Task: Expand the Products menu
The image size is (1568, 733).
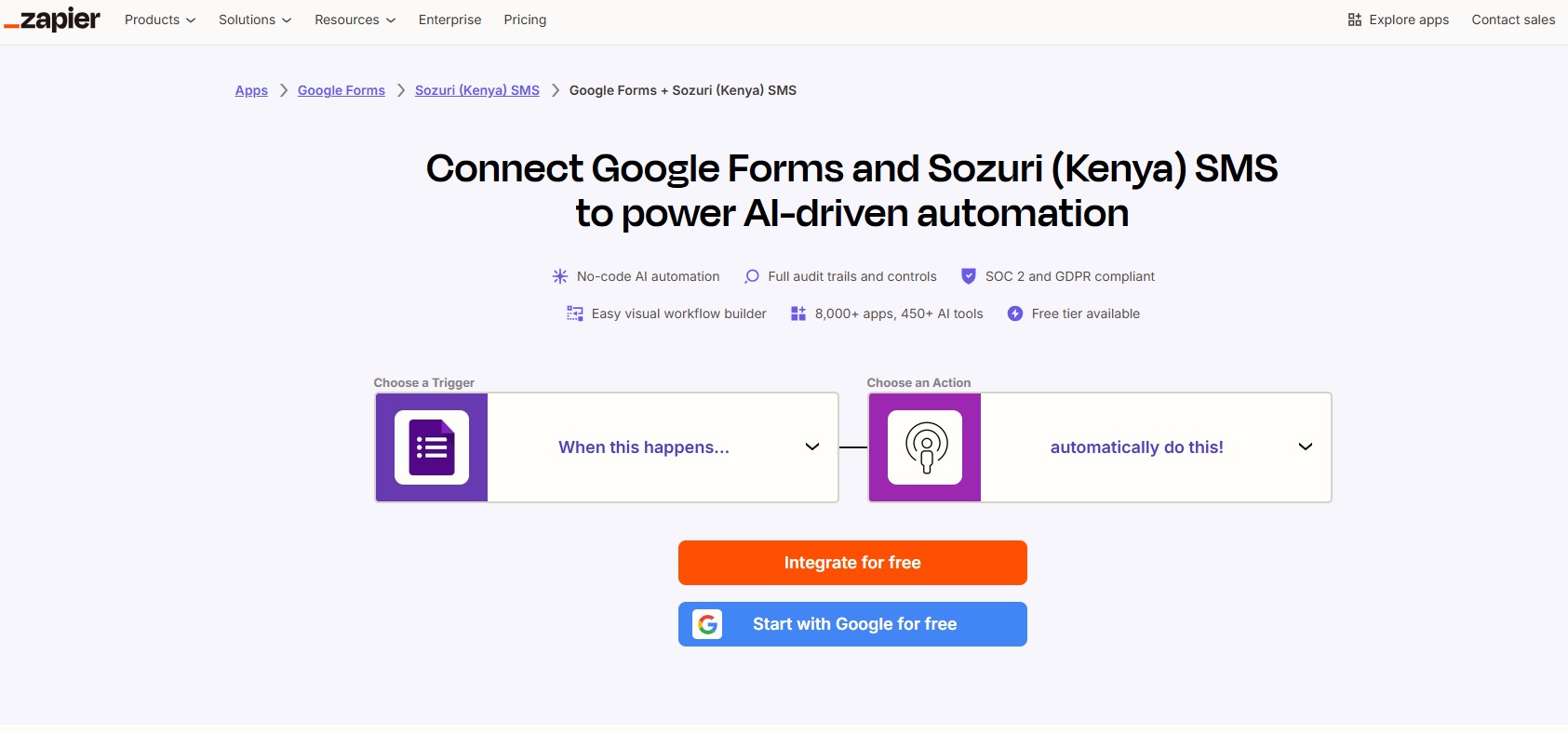Action: (160, 20)
